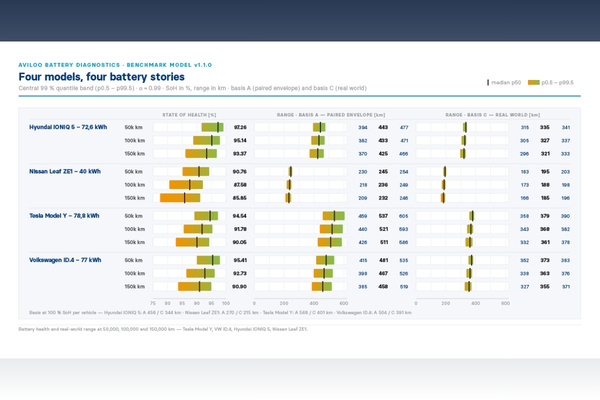Click the basis A median range 481
The height and width of the screenshot is (400, 600).
[x=383, y=260]
